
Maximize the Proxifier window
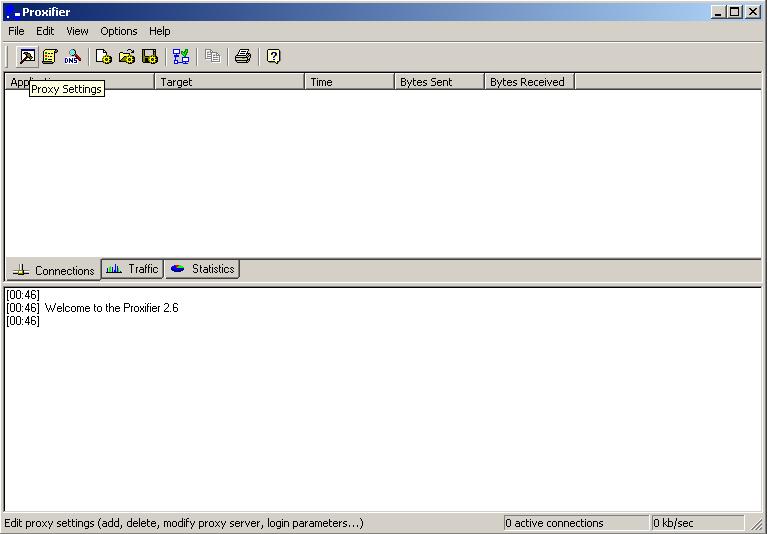[734, 12]
